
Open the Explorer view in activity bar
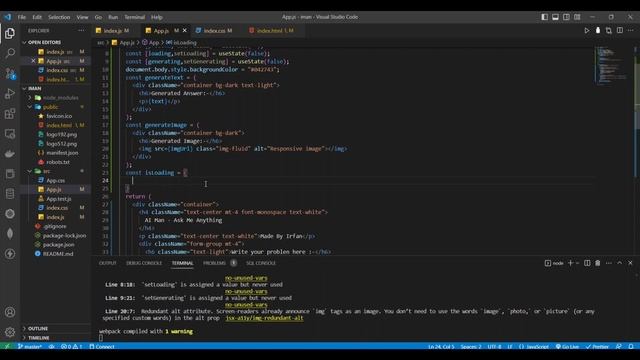click(10, 33)
